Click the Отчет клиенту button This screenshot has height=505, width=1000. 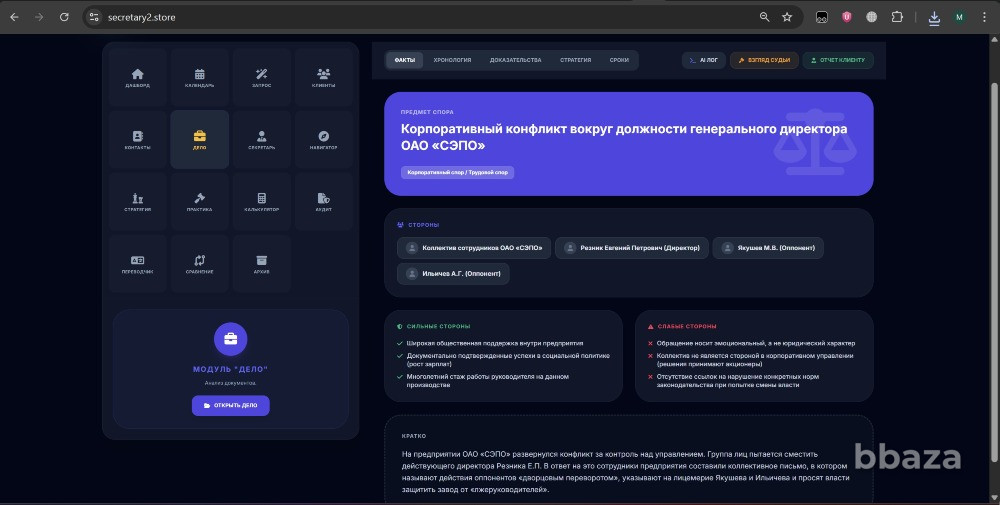(838, 60)
